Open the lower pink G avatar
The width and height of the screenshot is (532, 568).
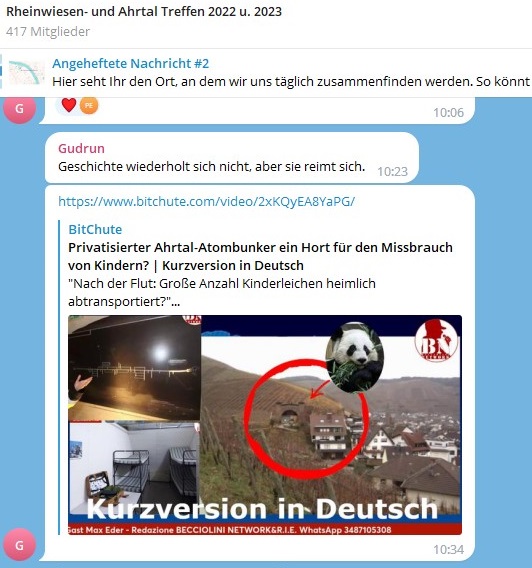point(20,545)
